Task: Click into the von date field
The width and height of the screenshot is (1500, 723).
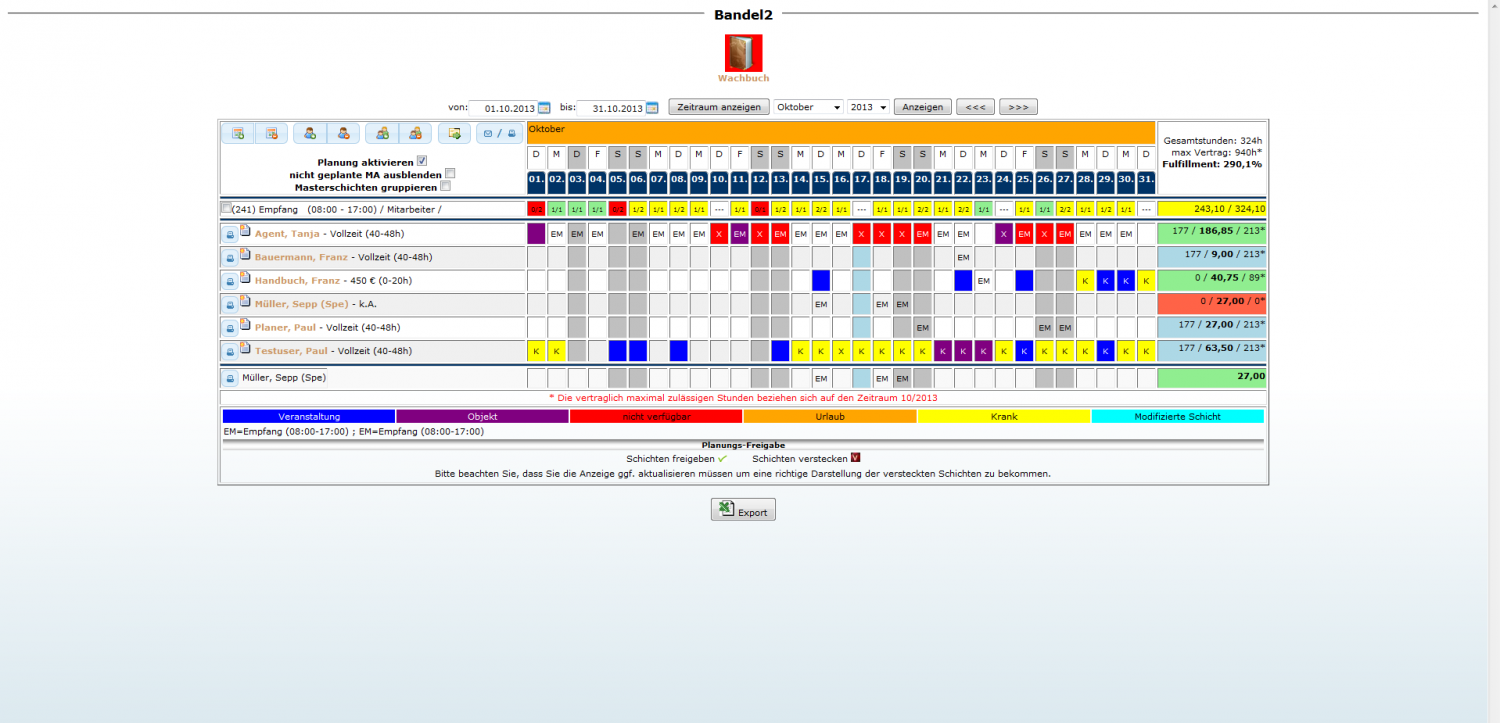Action: click(502, 108)
